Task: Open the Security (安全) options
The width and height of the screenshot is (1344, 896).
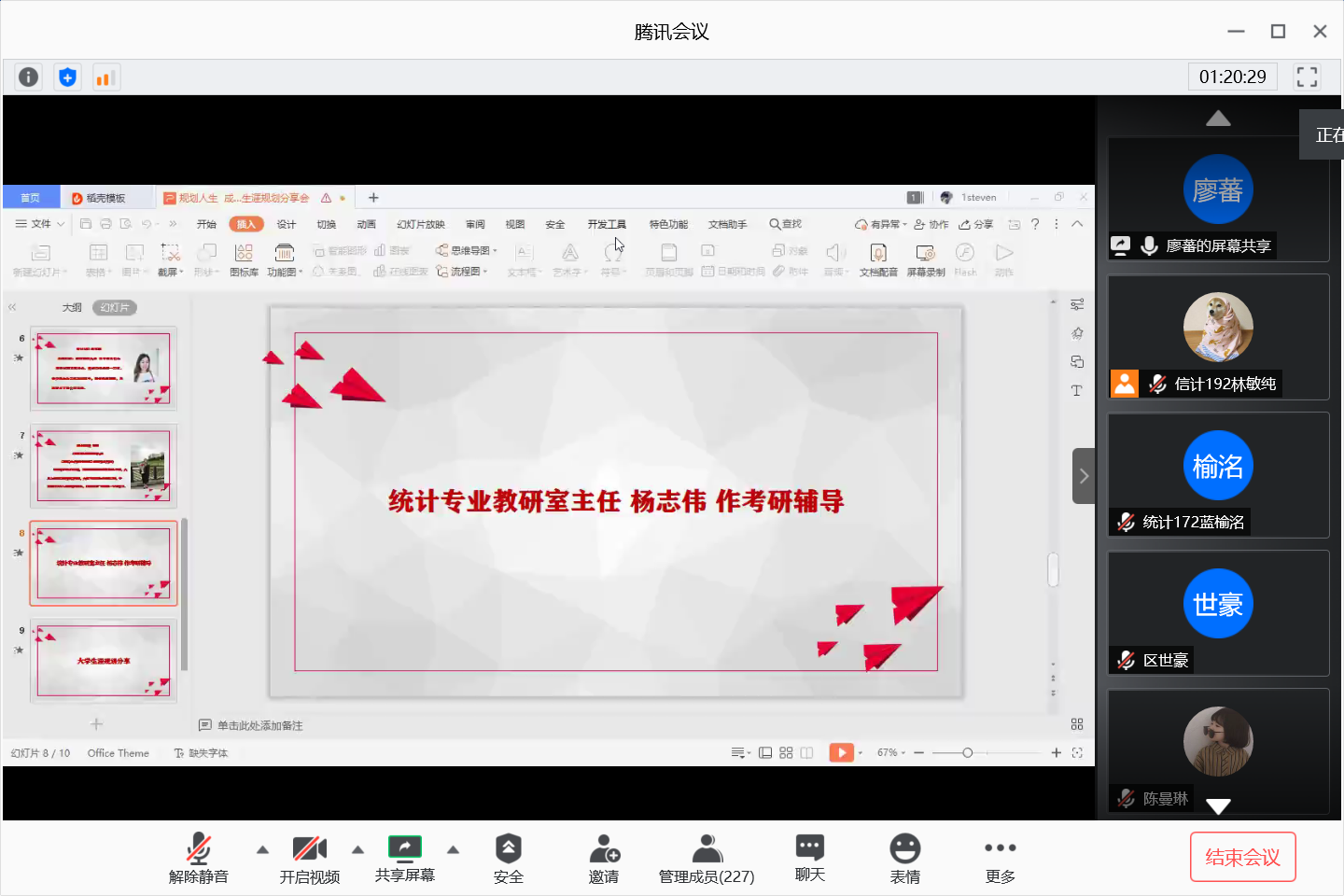Action: click(509, 858)
